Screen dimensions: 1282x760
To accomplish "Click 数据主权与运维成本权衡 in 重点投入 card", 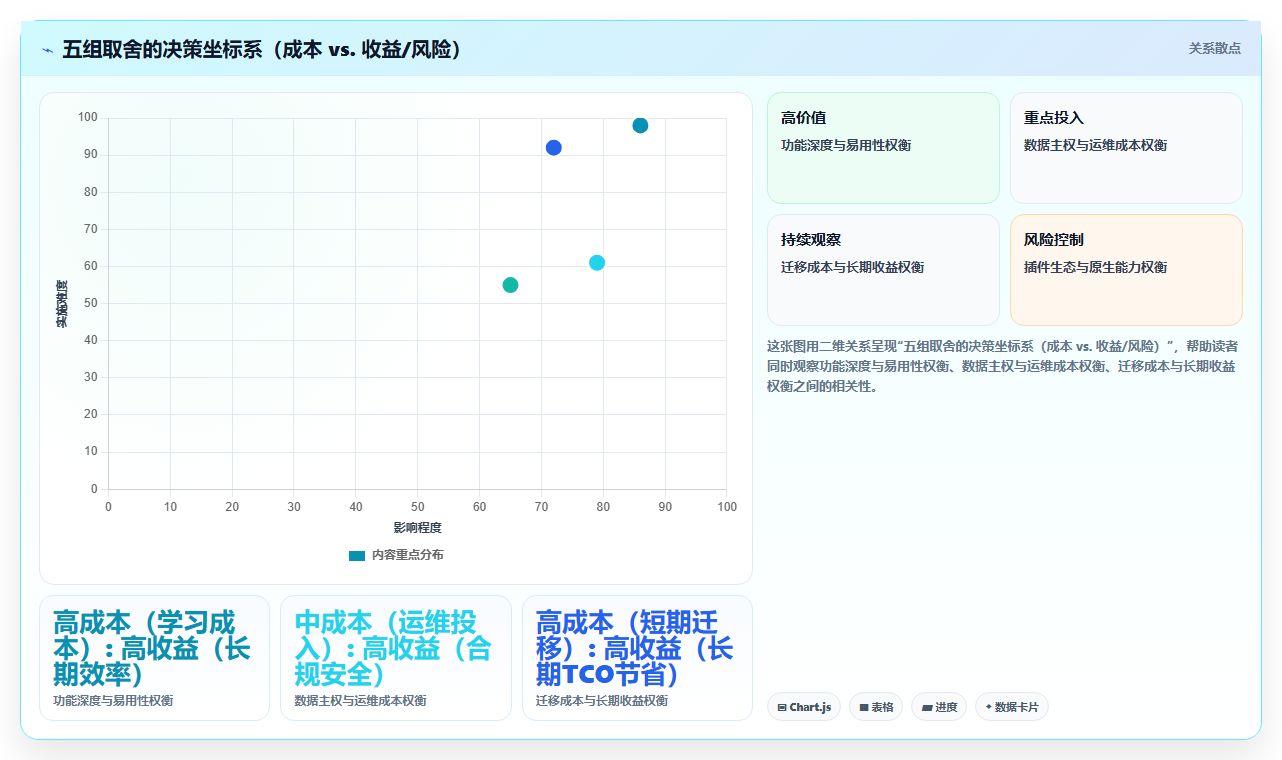I will click(x=1096, y=145).
